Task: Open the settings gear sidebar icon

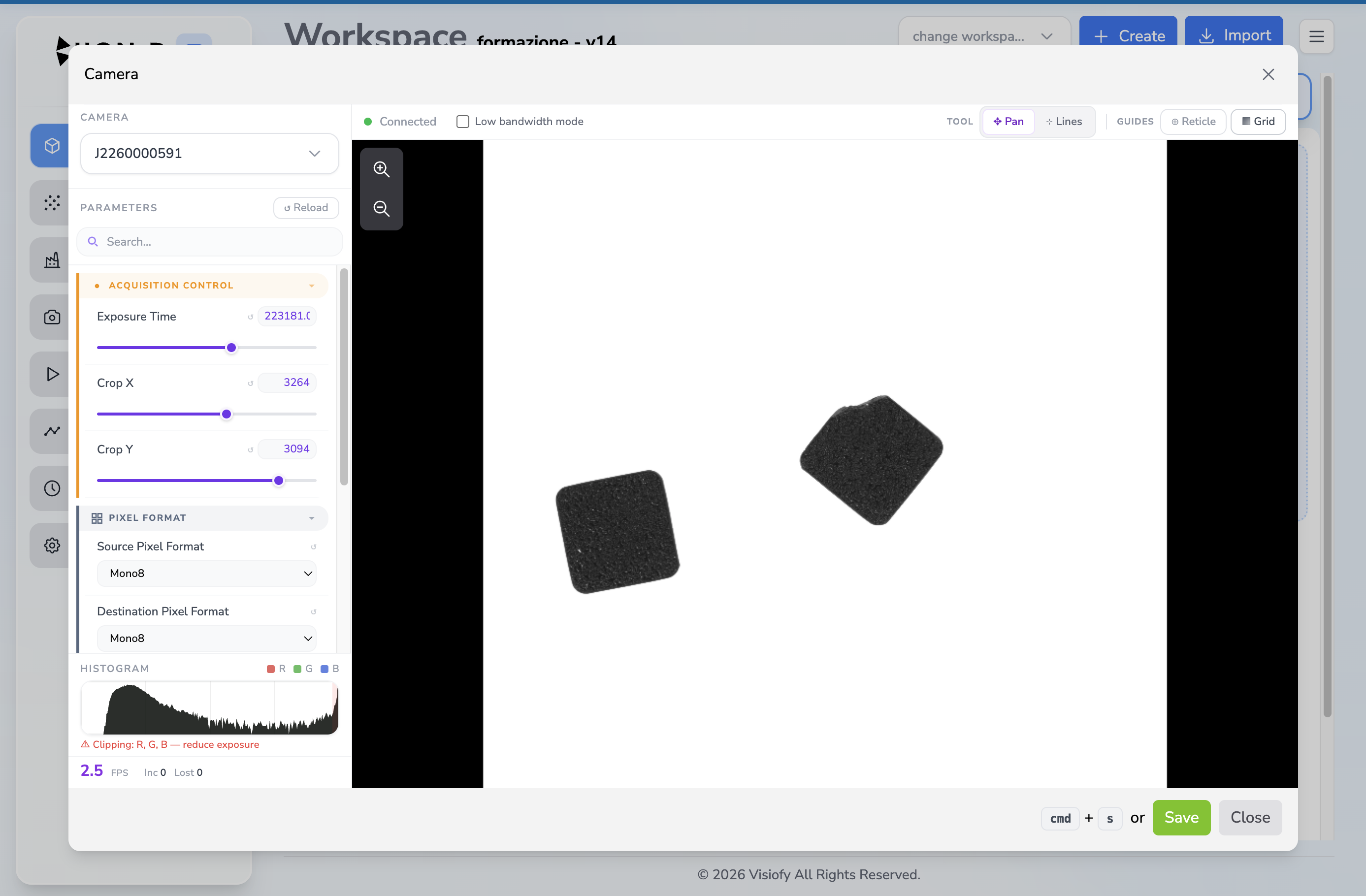Action: tap(52, 545)
